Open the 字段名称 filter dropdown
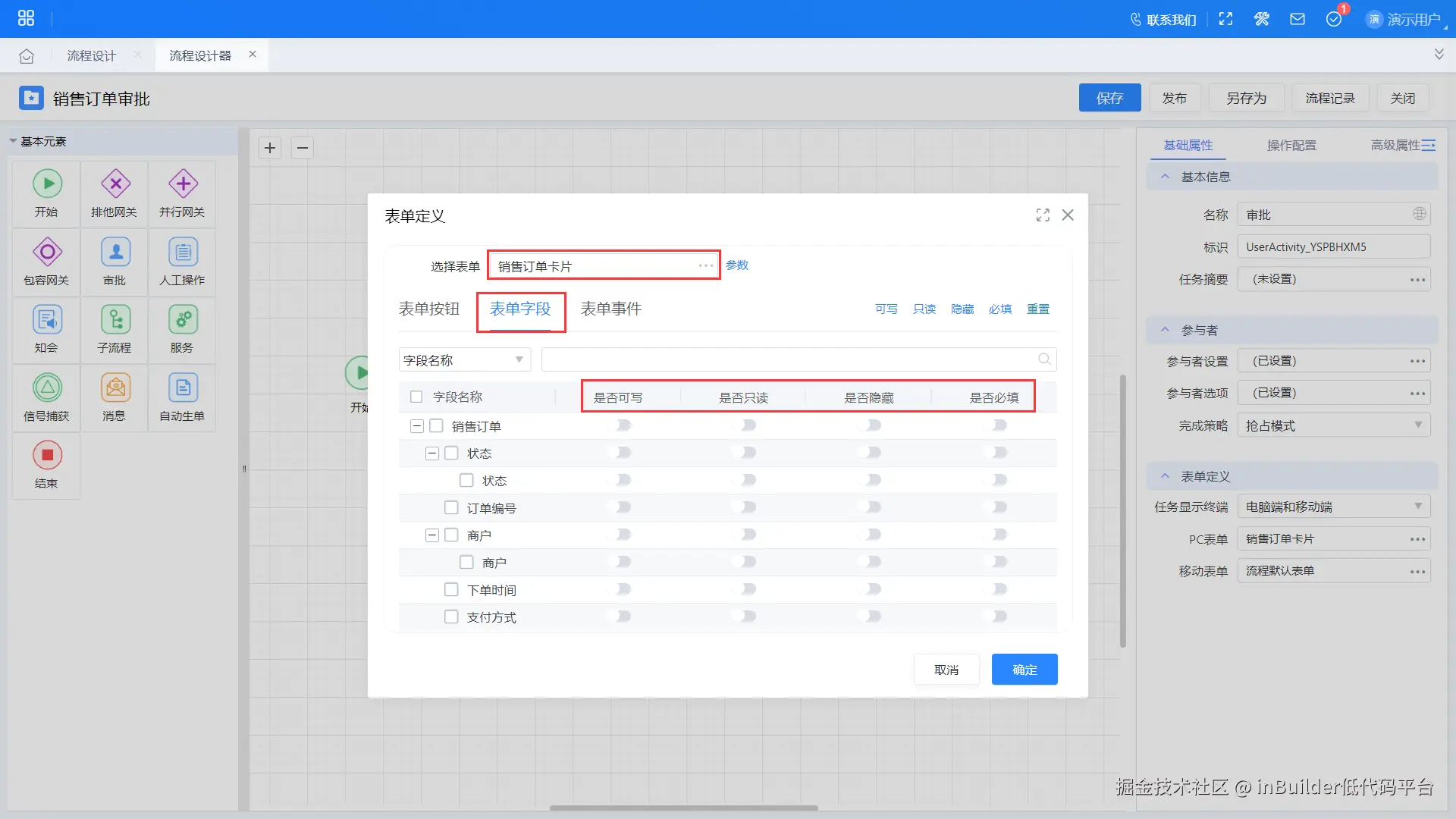The width and height of the screenshot is (1456, 819). pyautogui.click(x=464, y=360)
